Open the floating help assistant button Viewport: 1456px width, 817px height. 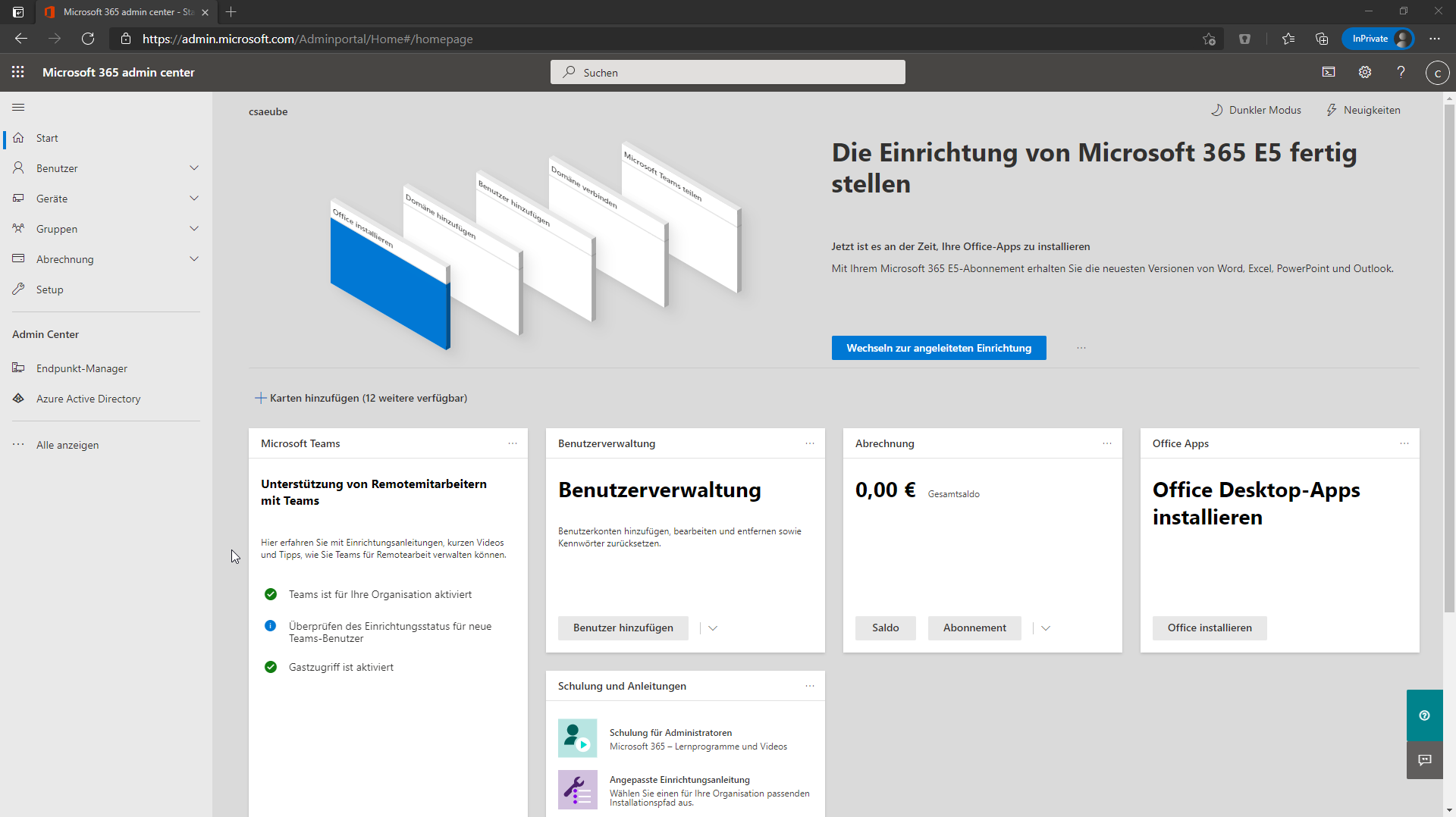1424,715
